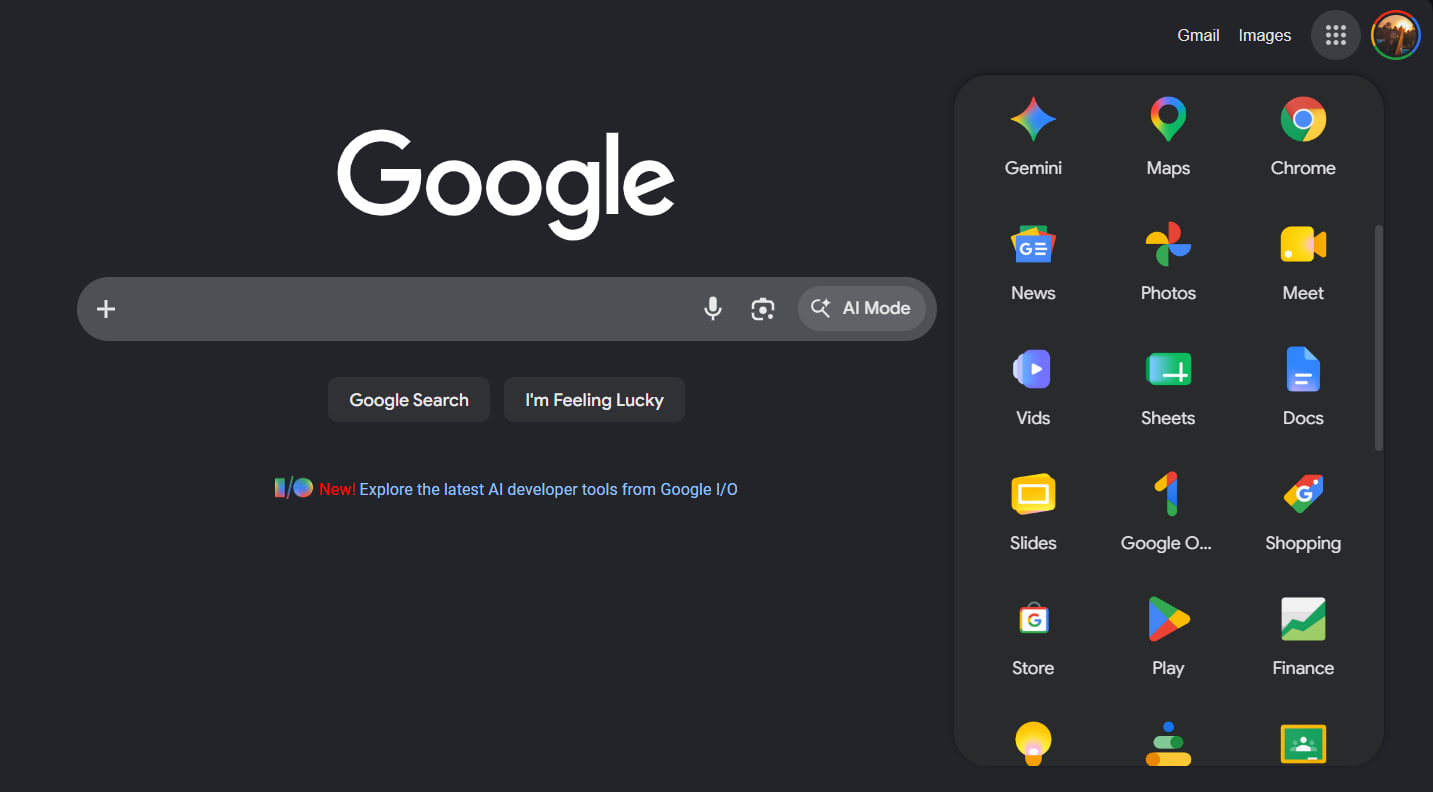Open Google Shopping from the apps panel

(1303, 512)
